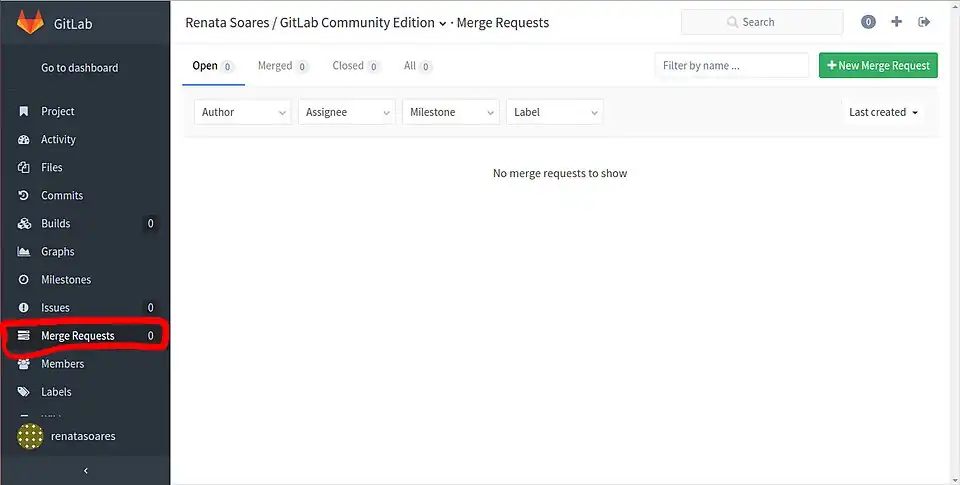Open the Commits history icon
The width and height of the screenshot is (960, 485).
24,196
